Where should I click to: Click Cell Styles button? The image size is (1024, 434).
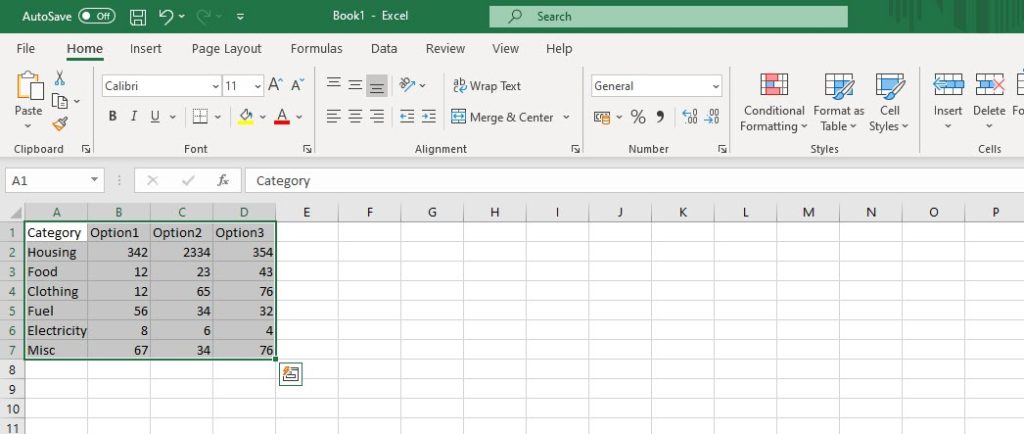889,102
